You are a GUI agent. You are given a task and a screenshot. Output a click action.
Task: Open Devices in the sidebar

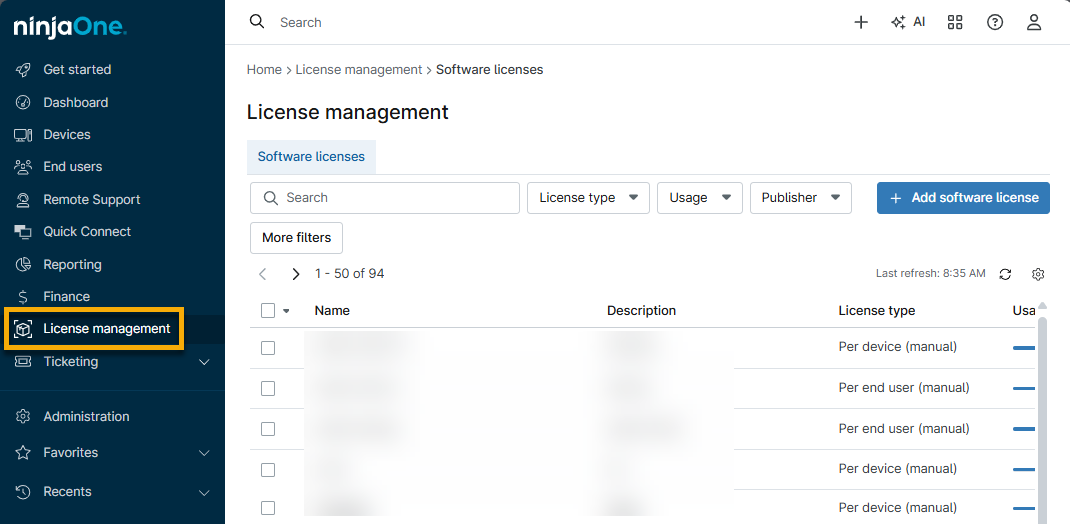pyautogui.click(x=67, y=135)
